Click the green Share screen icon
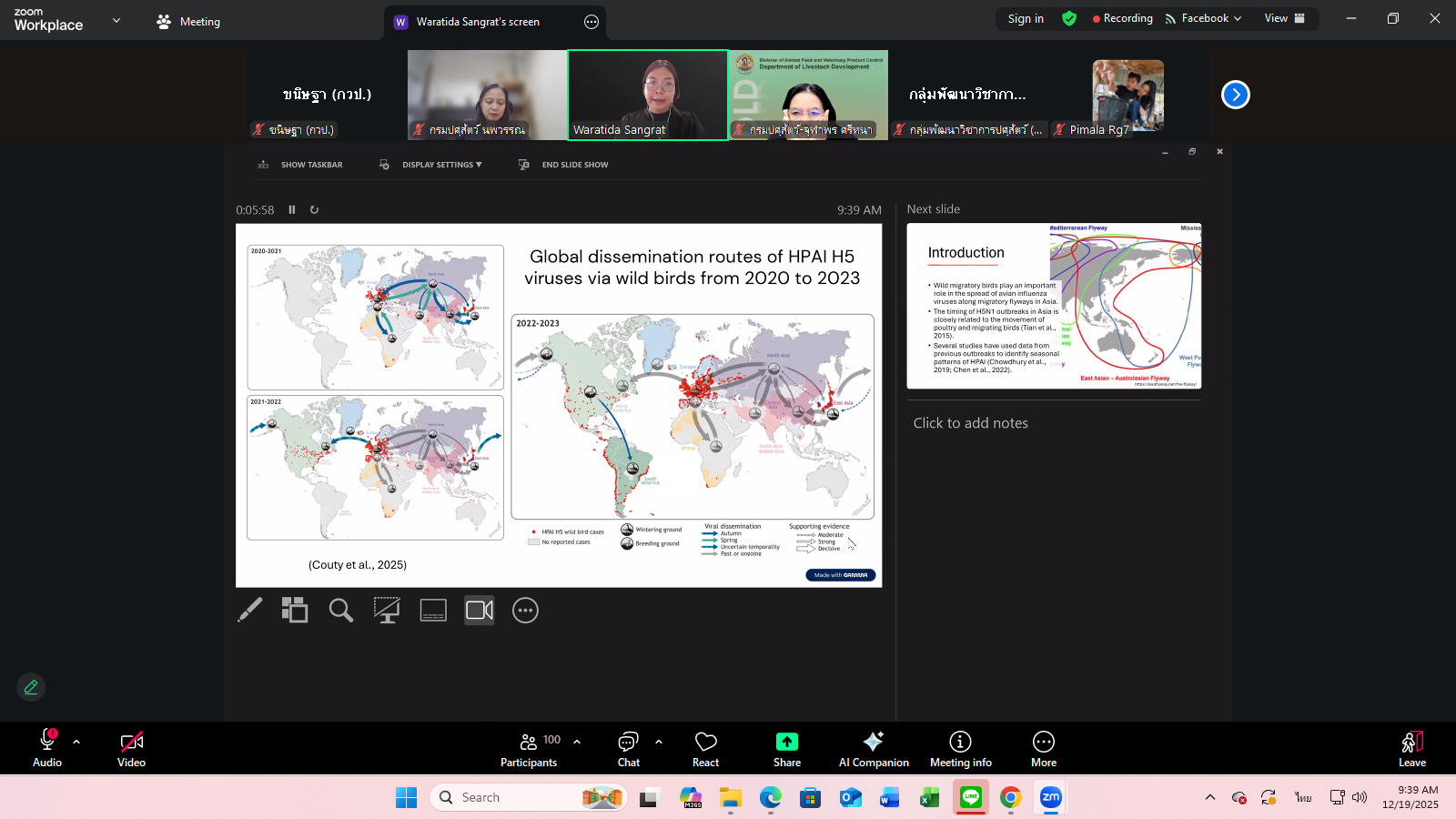Viewport: 1456px width, 819px height. coord(786,742)
